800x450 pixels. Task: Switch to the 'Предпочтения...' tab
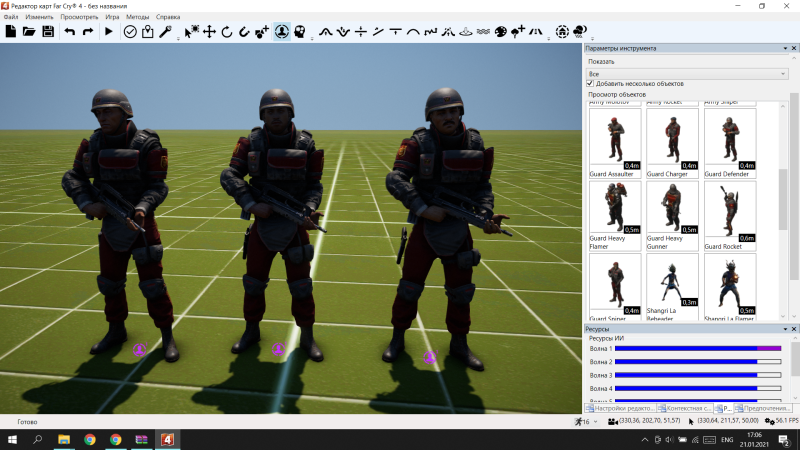763,408
